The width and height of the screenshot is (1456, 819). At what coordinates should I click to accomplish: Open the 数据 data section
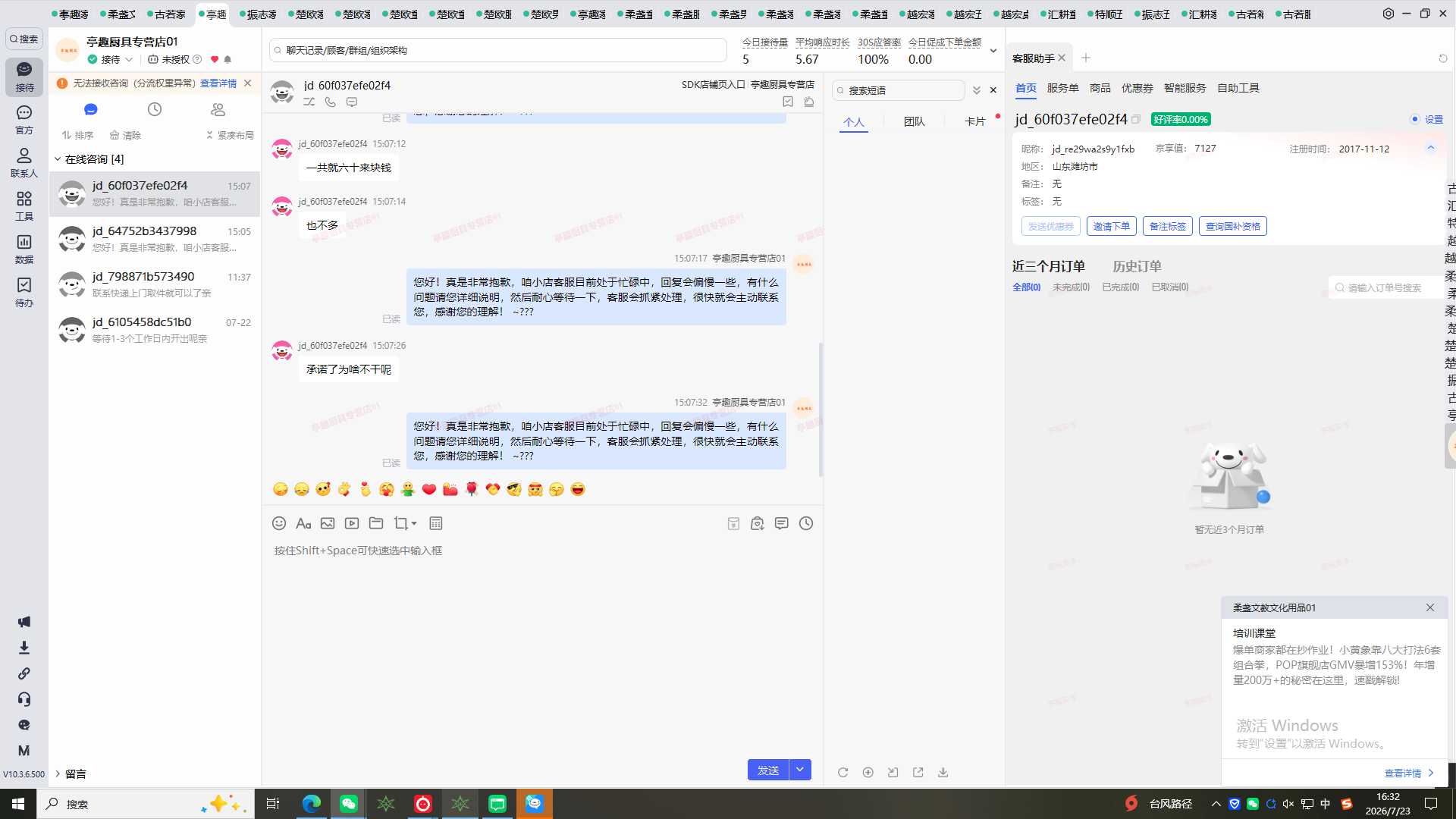click(x=24, y=249)
